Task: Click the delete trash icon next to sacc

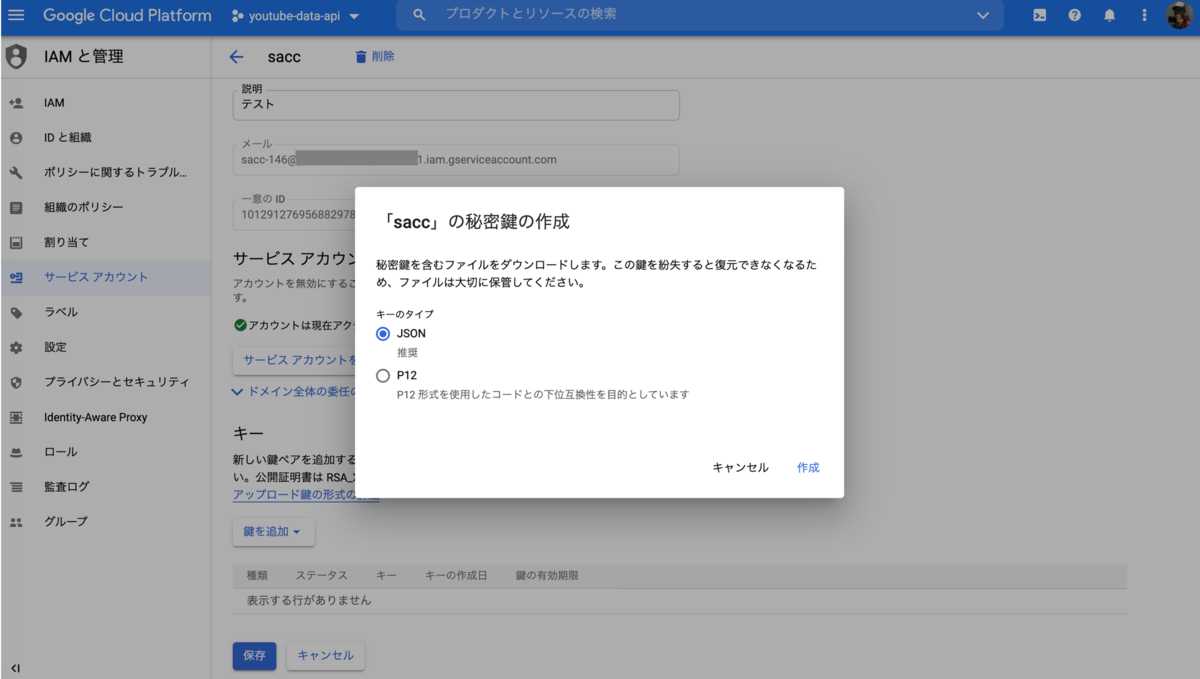Action: point(362,57)
